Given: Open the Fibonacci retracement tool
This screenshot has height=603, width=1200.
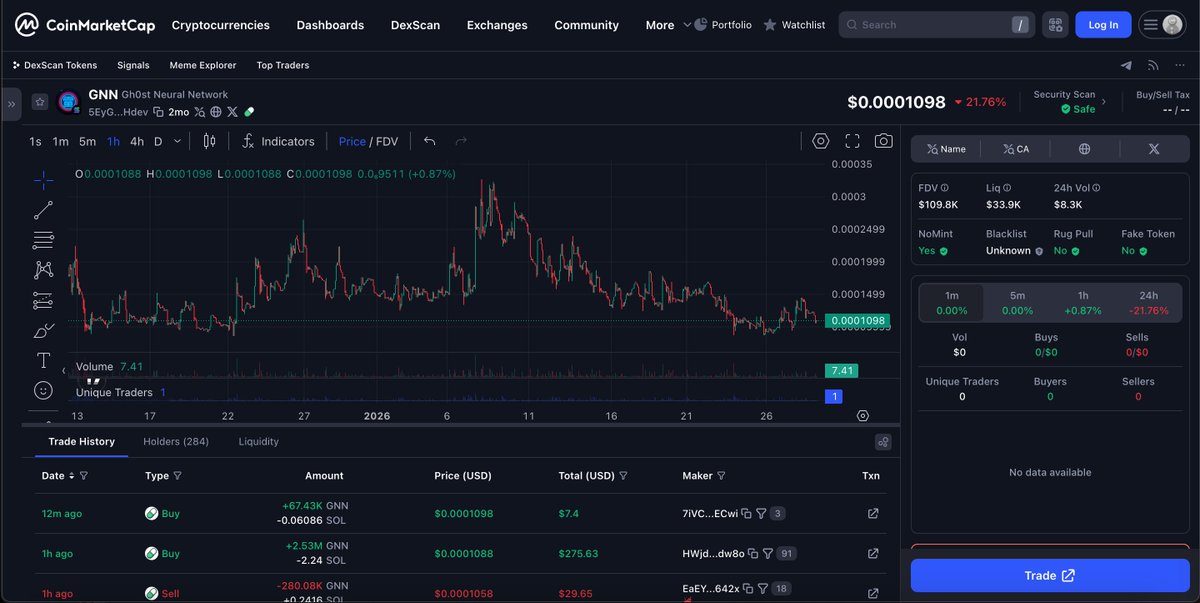Looking at the screenshot, I should coord(43,240).
